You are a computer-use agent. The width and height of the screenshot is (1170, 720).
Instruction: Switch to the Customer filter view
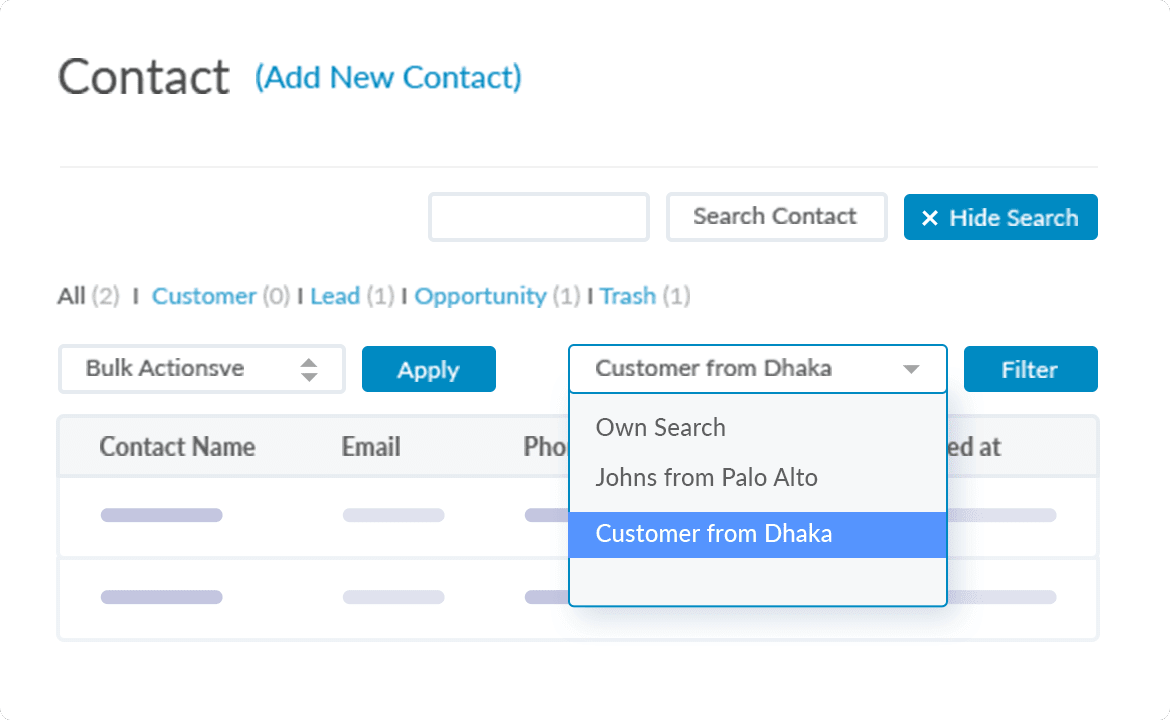coord(204,296)
